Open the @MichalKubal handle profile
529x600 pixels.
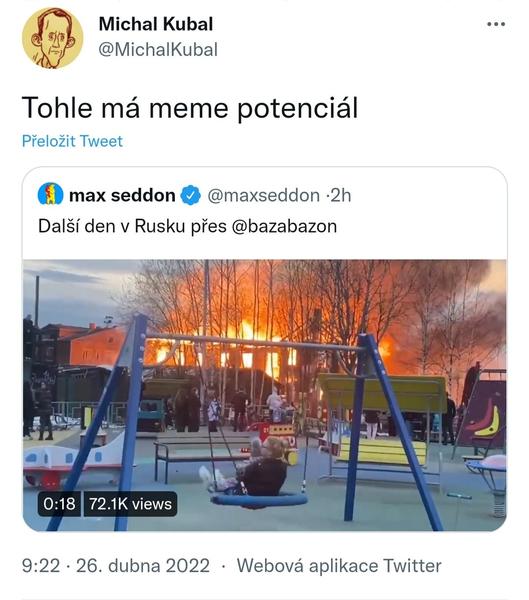[x=158, y=50]
